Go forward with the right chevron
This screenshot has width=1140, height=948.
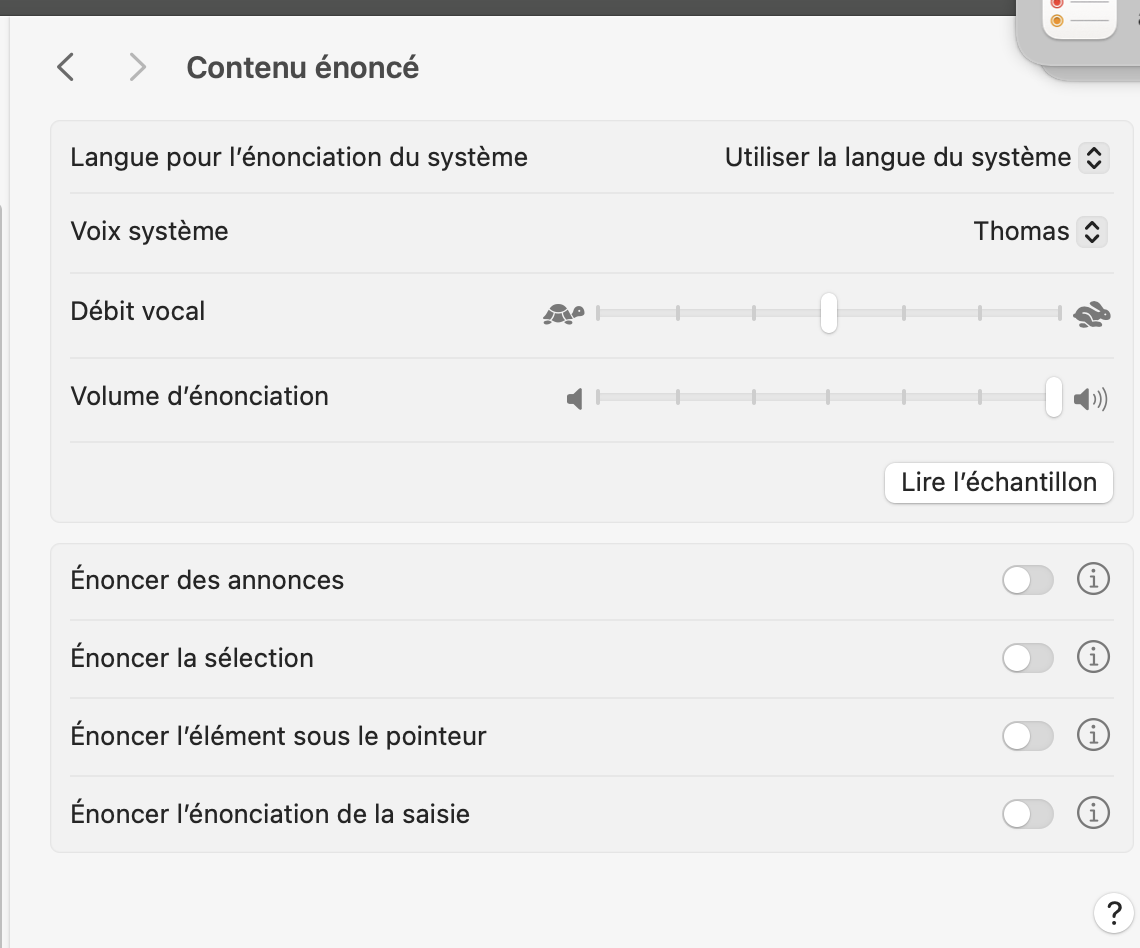[138, 68]
